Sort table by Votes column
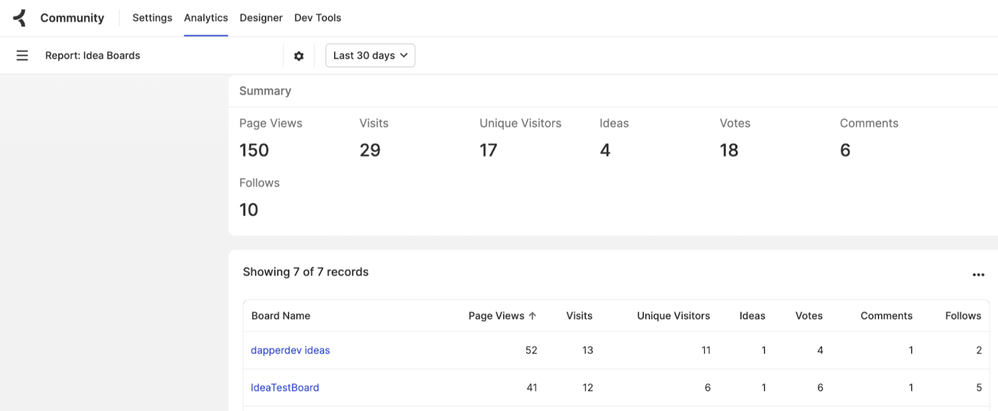 [x=808, y=316]
